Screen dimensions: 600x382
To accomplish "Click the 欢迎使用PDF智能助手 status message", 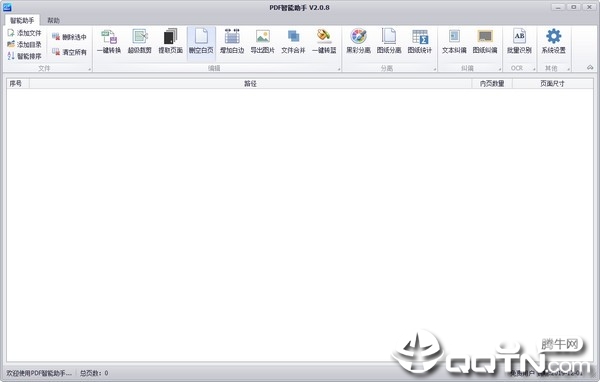I will pyautogui.click(x=39, y=373).
